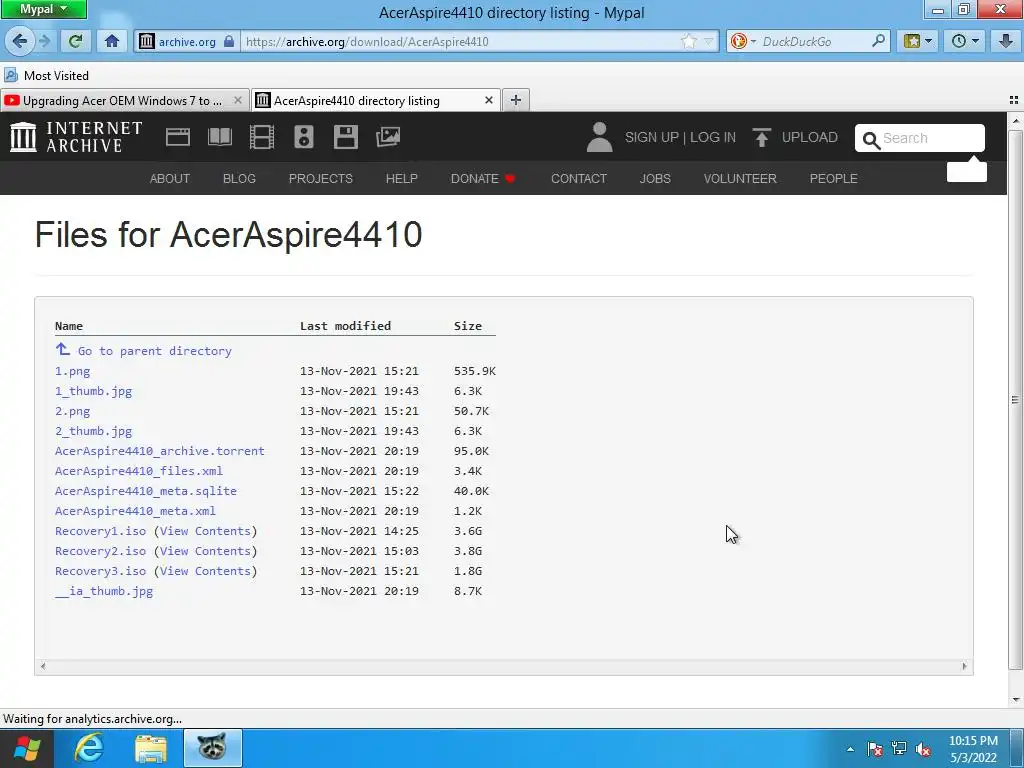View Contents of Recovery2.iso
Viewport: 1024px width, 768px height.
205,551
